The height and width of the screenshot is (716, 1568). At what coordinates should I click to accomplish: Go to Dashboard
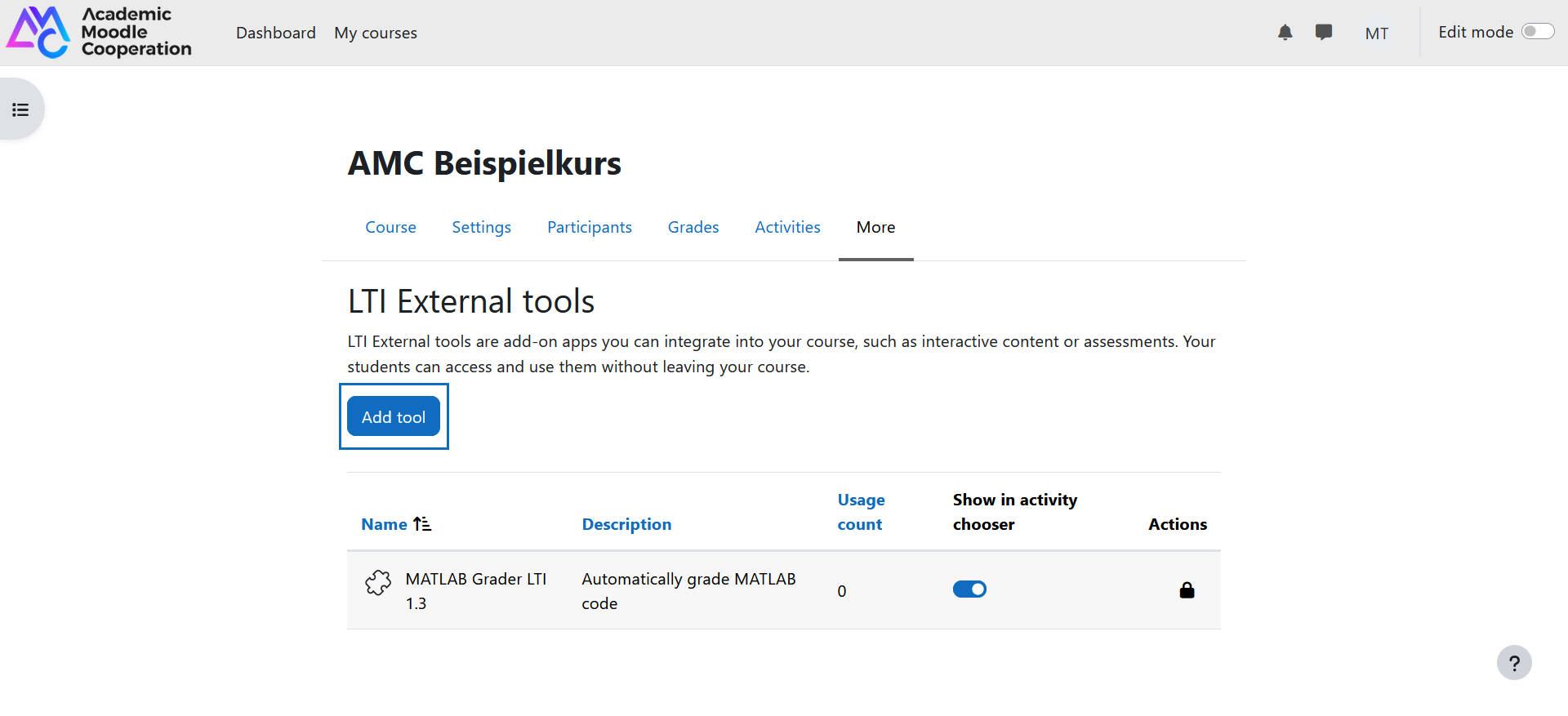pyautogui.click(x=276, y=33)
